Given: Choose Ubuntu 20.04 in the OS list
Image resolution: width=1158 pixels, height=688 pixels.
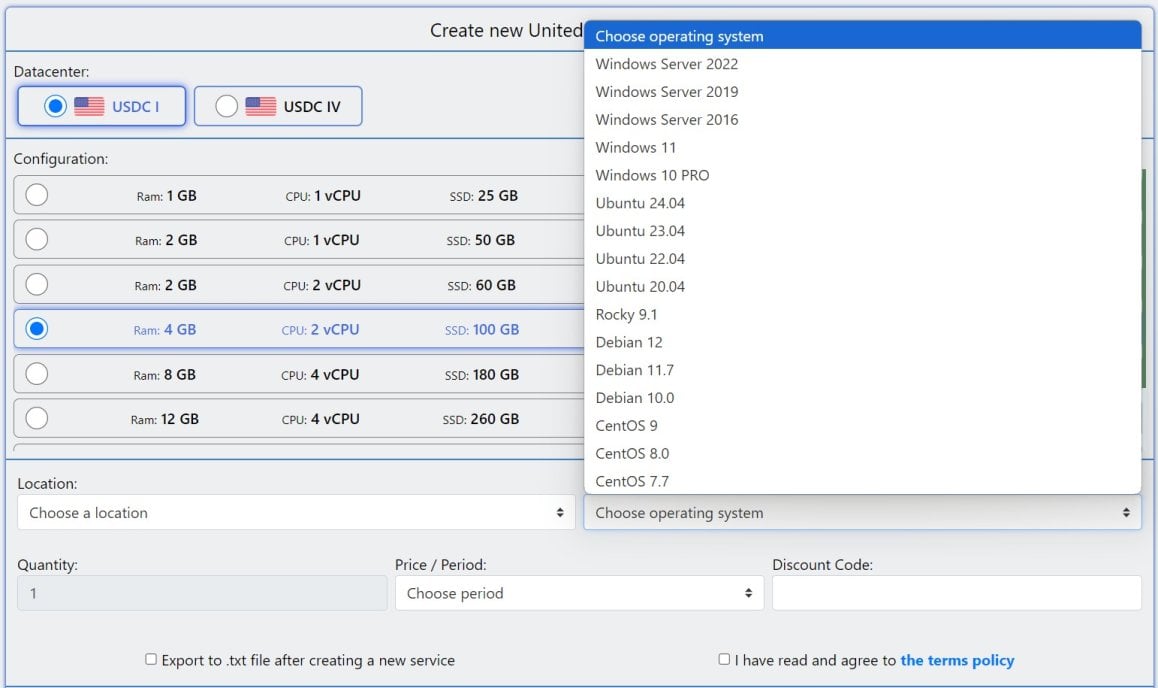Looking at the screenshot, I should click(x=863, y=286).
